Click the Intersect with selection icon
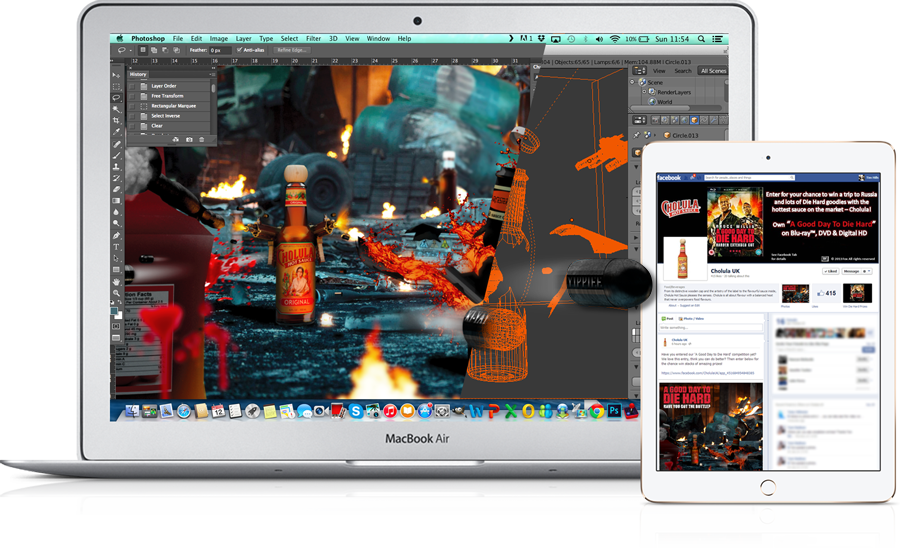Image resolution: width=900 pixels, height=548 pixels. 176,50
